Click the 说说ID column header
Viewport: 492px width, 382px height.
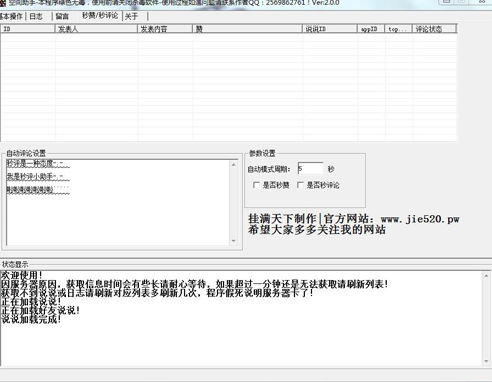[330, 29]
